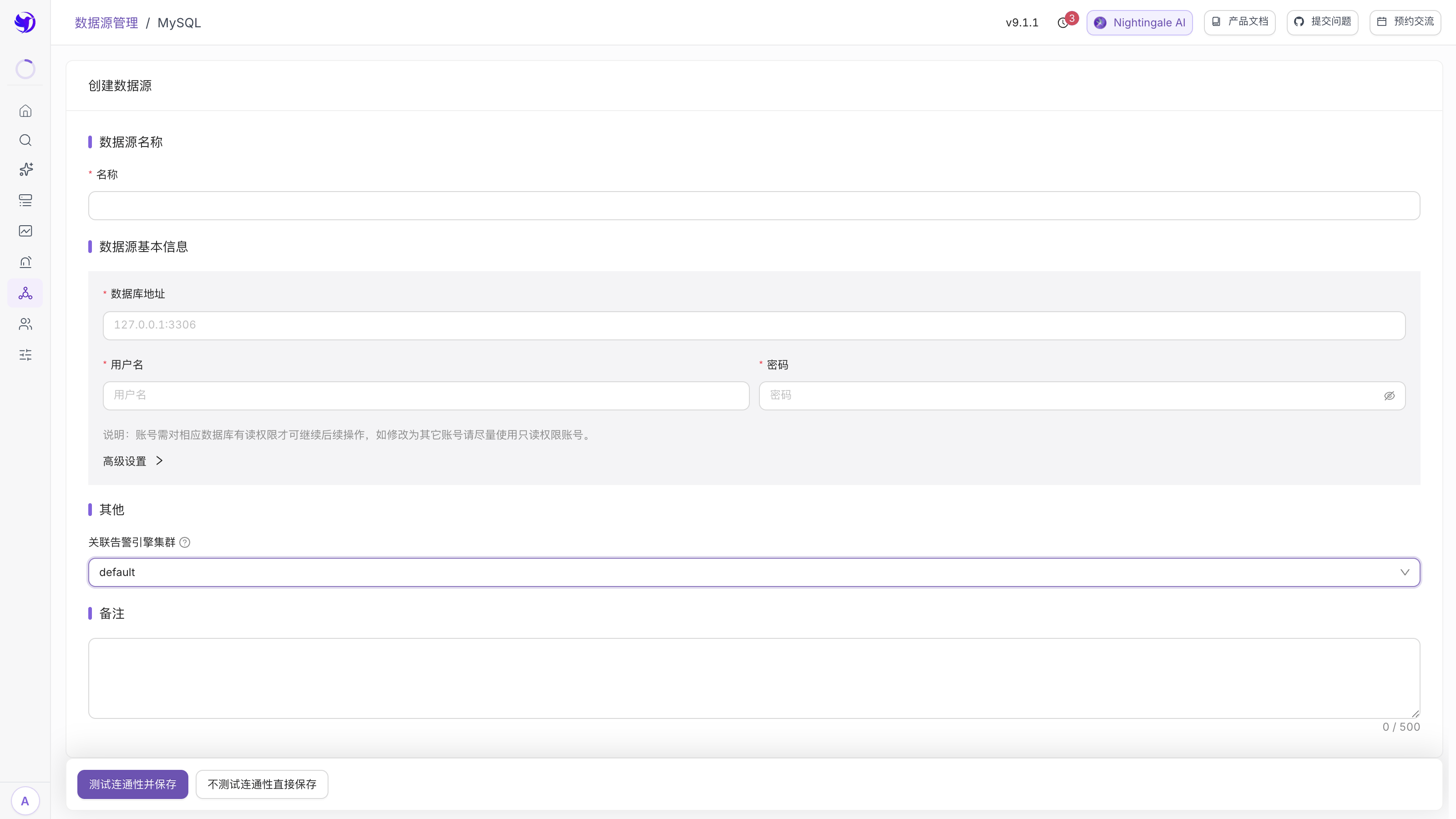Expand 高级设置 section
Image resolution: width=1456 pixels, height=819 pixels.
[133, 461]
